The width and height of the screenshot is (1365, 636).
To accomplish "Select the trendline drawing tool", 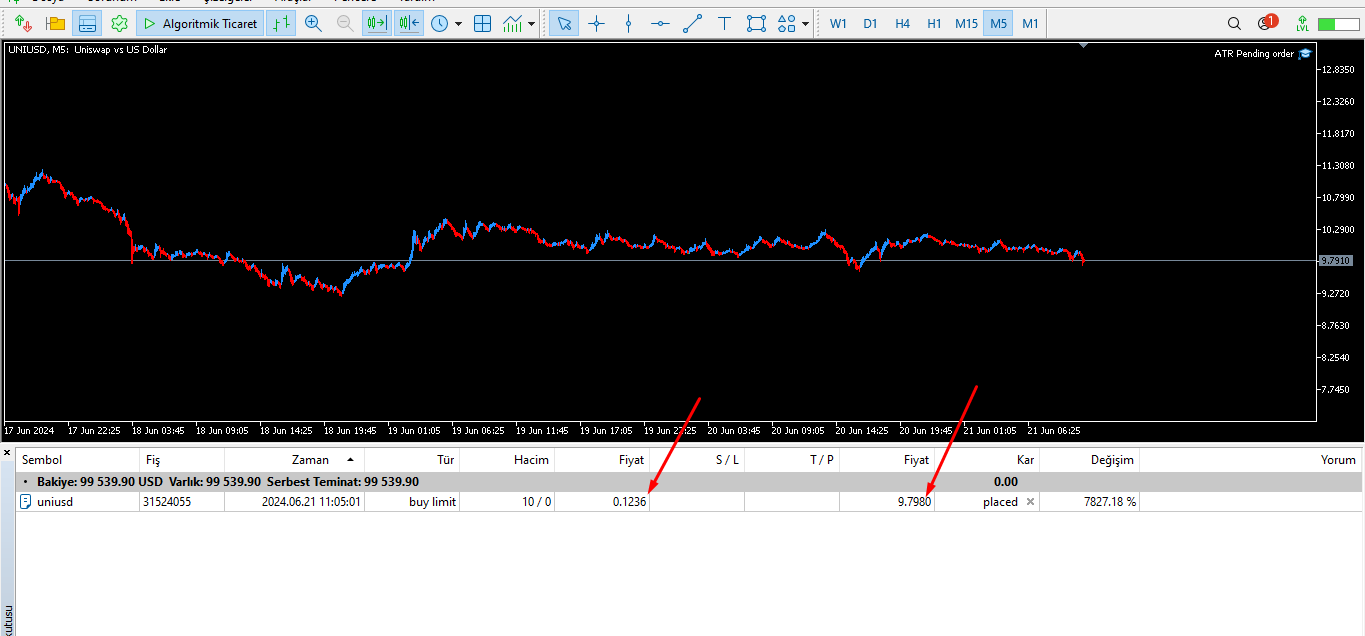I will [692, 23].
